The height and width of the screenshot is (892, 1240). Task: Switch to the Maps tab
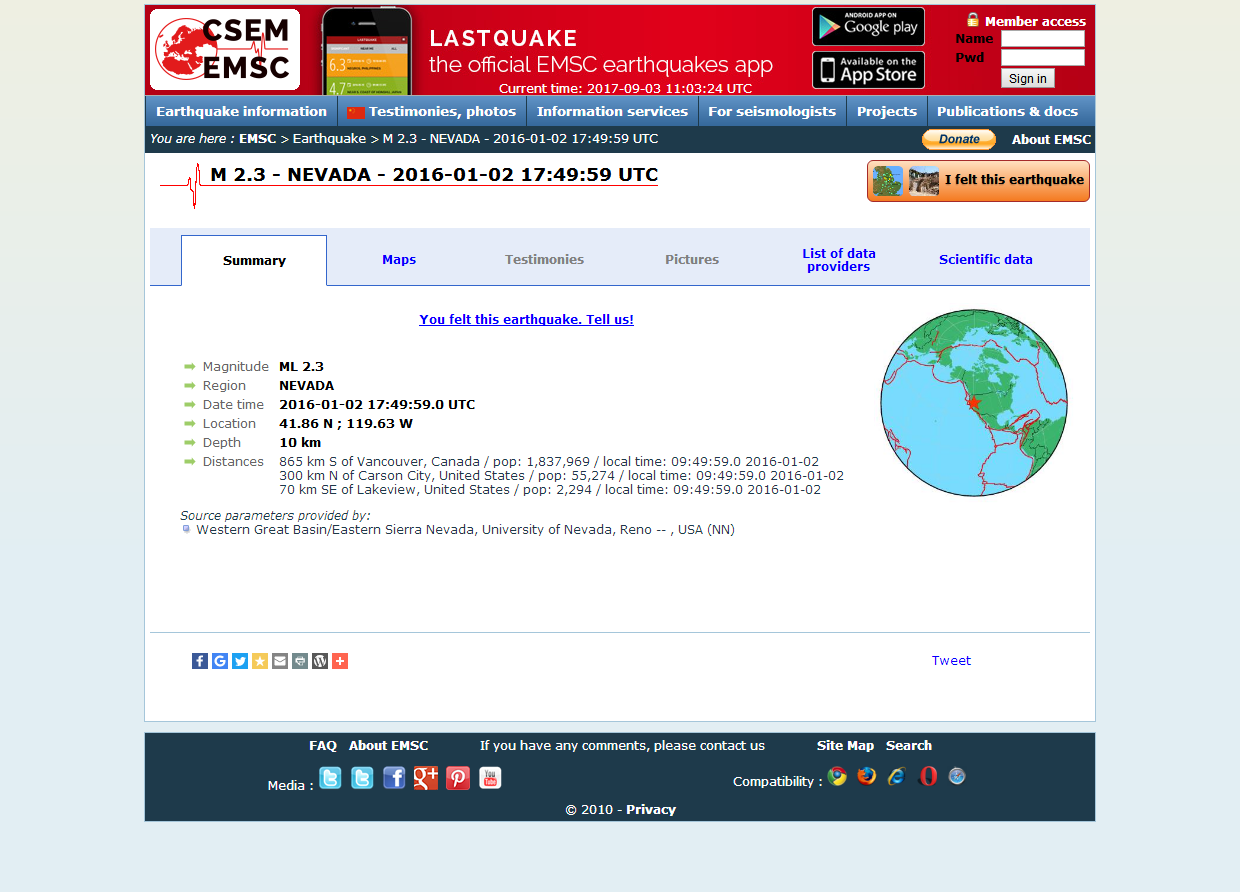click(399, 259)
